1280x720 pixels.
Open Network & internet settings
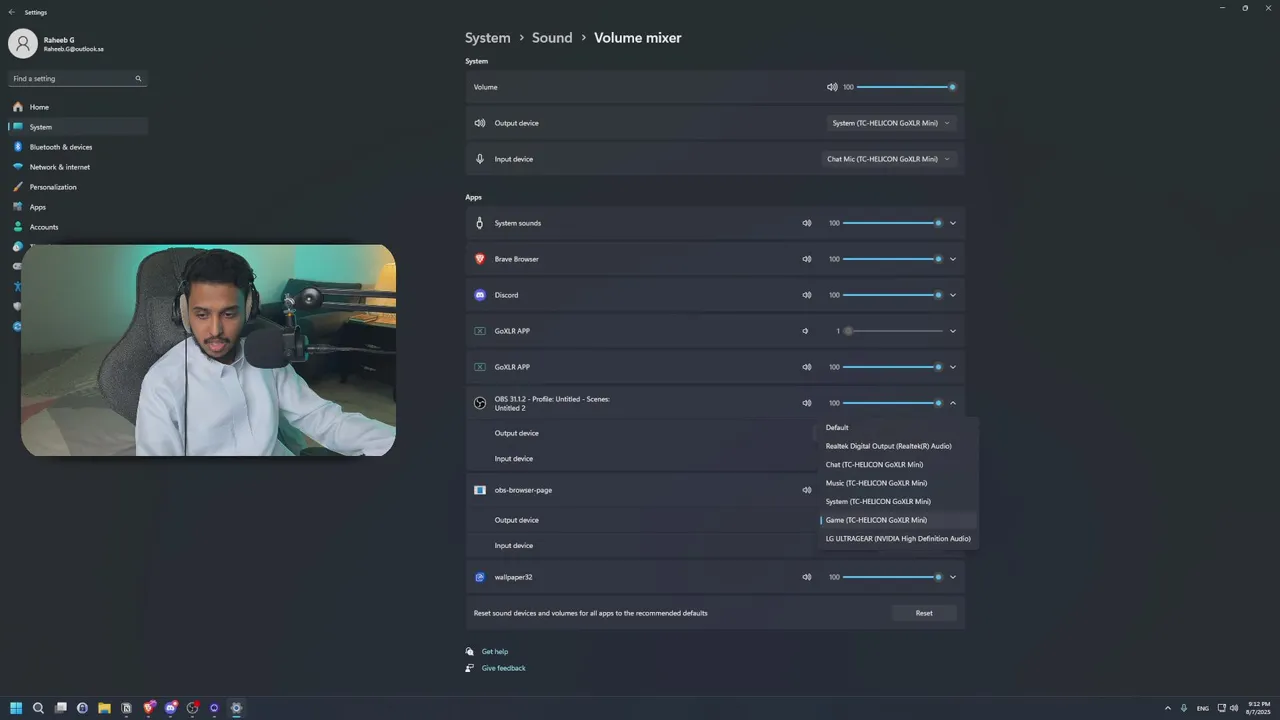[78, 167]
